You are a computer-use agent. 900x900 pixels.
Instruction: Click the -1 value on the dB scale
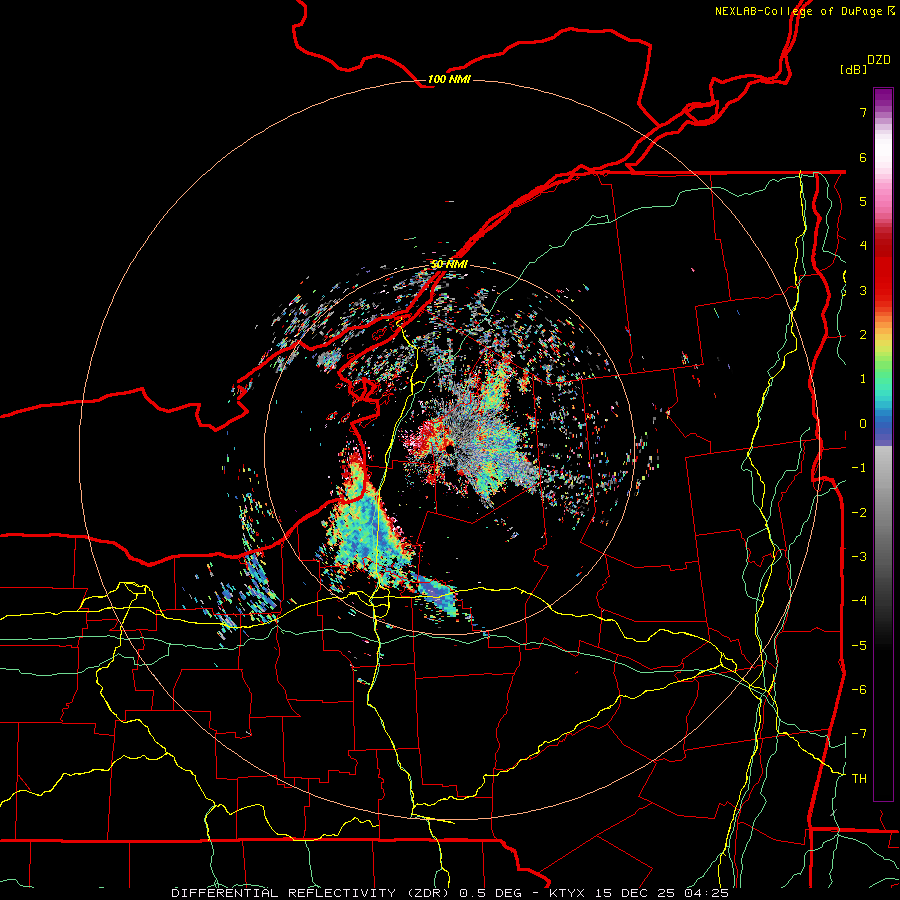pyautogui.click(x=859, y=468)
